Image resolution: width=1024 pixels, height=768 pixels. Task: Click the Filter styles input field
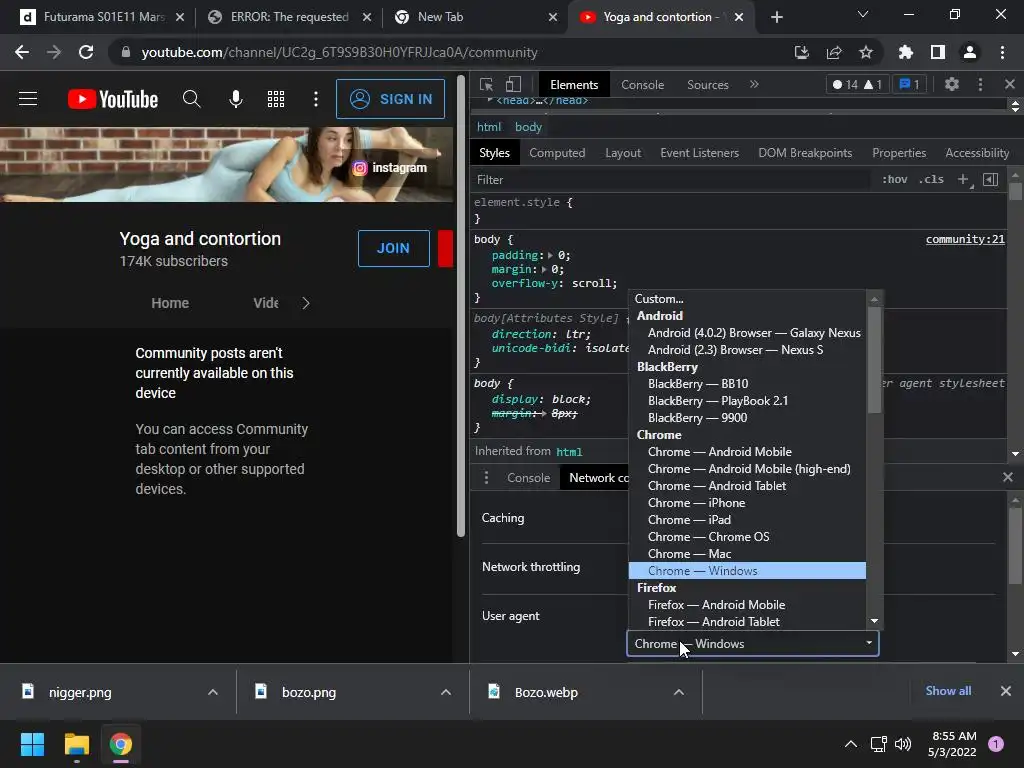click(673, 180)
